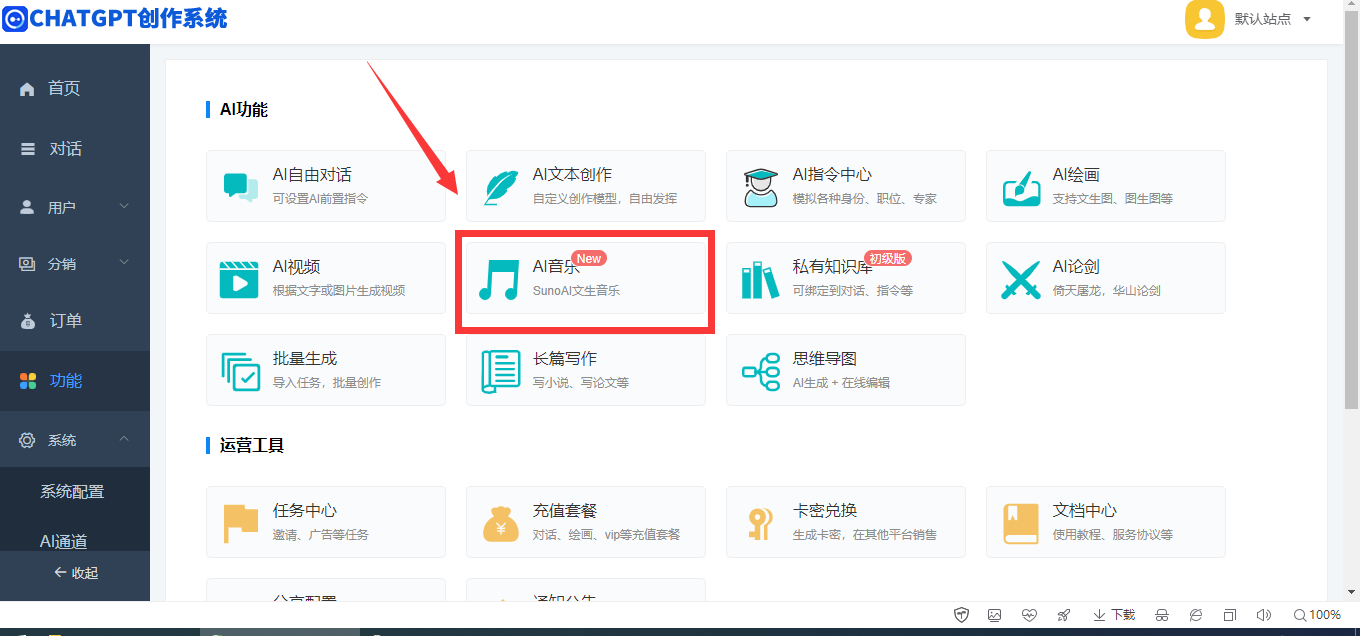Mute sound with the speaker icon
The height and width of the screenshot is (636, 1360).
[x=1264, y=615]
